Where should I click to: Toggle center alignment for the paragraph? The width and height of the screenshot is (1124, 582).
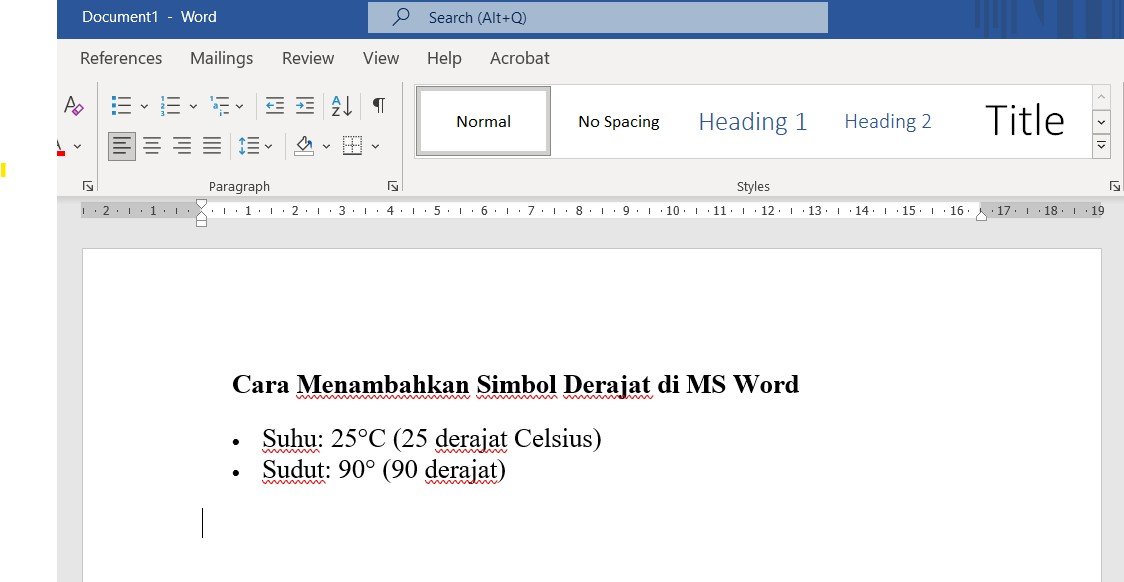pos(152,147)
